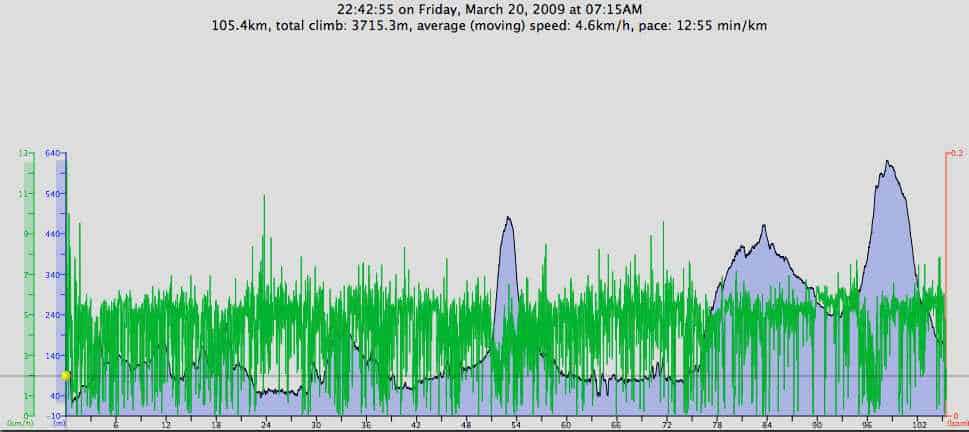The height and width of the screenshot is (432, 969).
Task: Click the '24' distance axis label
Action: point(266,425)
